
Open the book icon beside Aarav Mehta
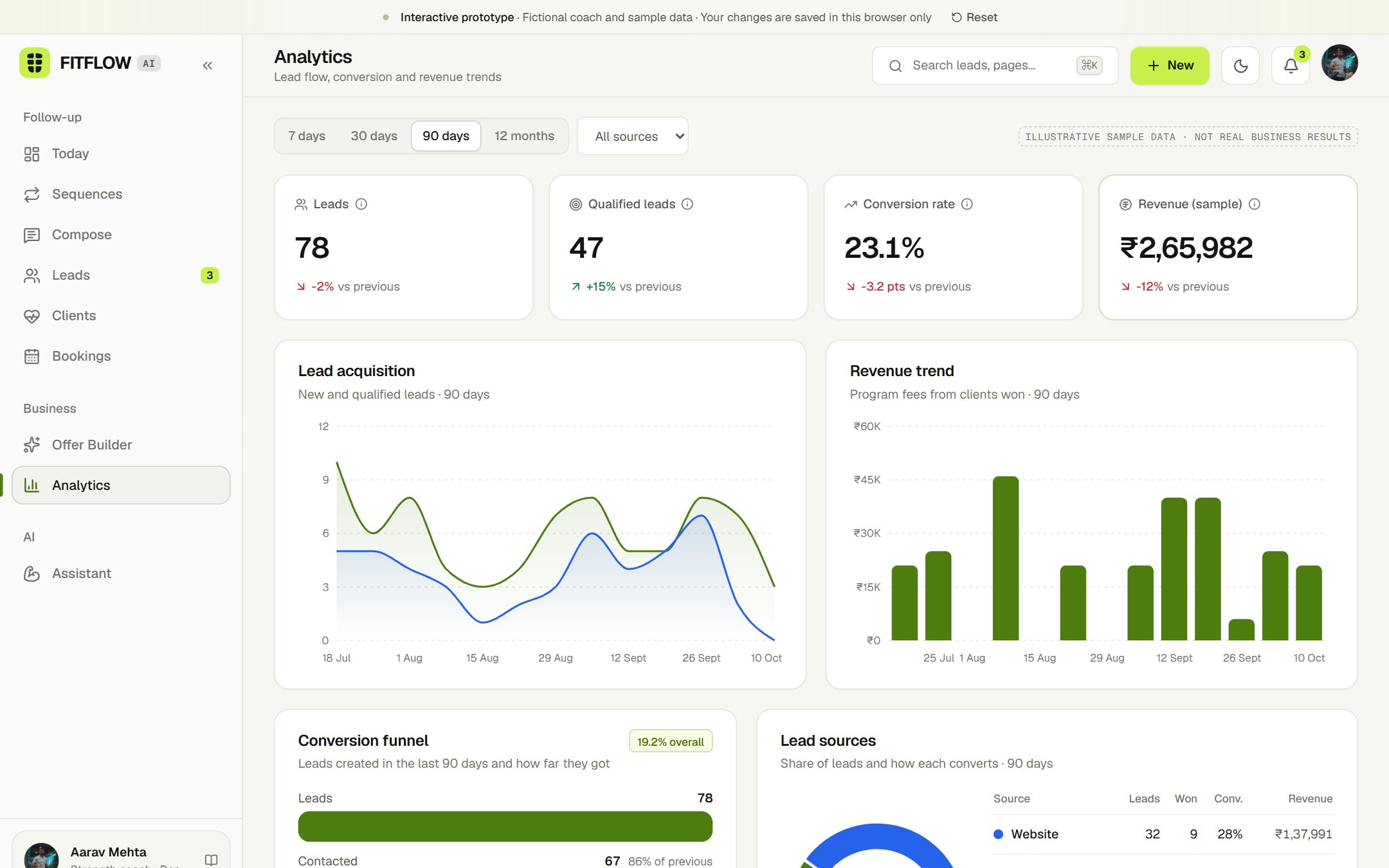point(211,860)
